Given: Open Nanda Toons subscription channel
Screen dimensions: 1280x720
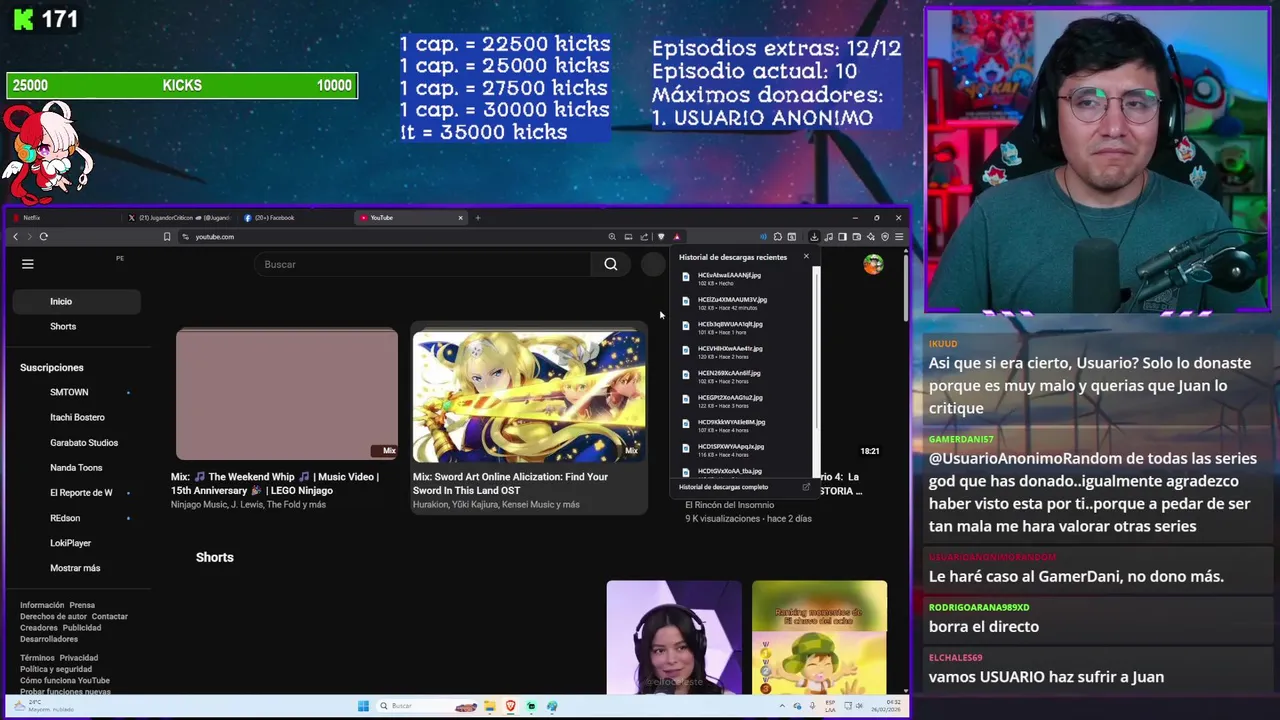Looking at the screenshot, I should coord(76,467).
